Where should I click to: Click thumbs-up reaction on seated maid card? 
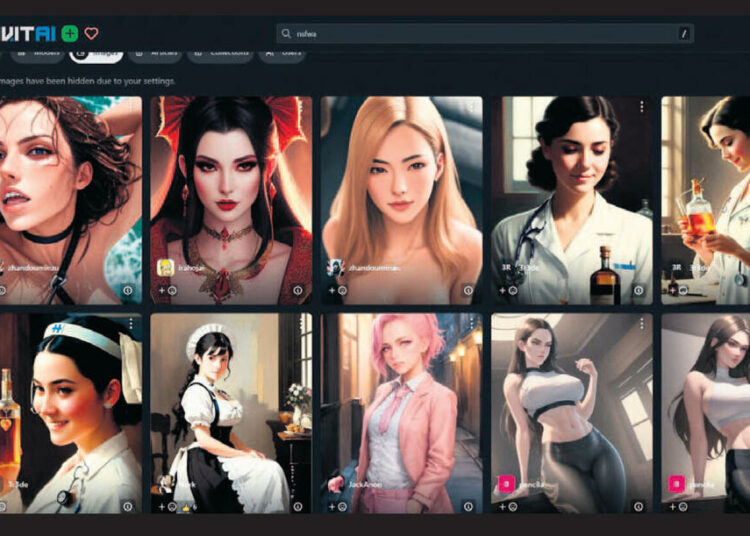pyautogui.click(x=189, y=507)
